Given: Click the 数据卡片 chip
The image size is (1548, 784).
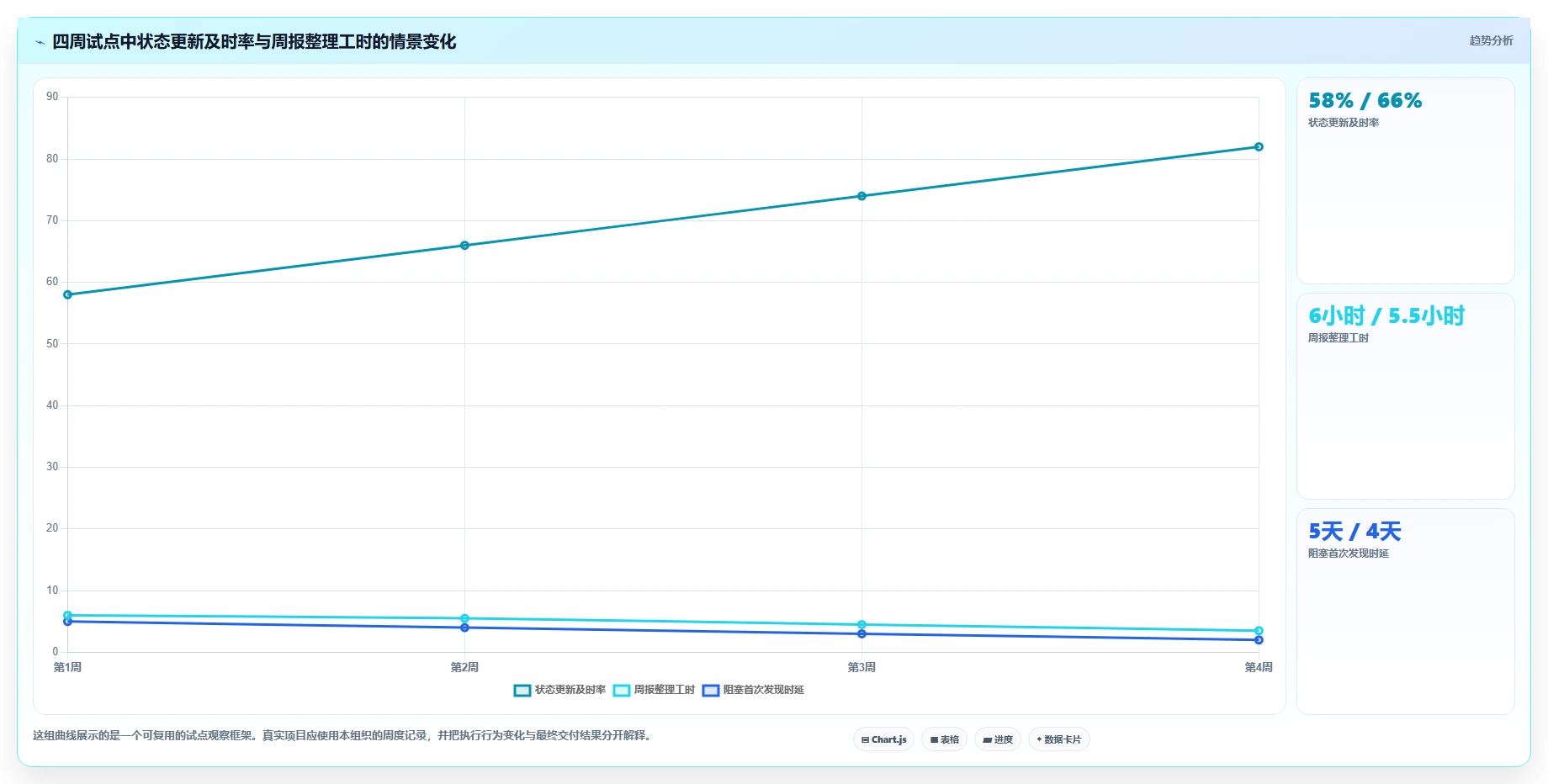Looking at the screenshot, I should pos(1058,739).
